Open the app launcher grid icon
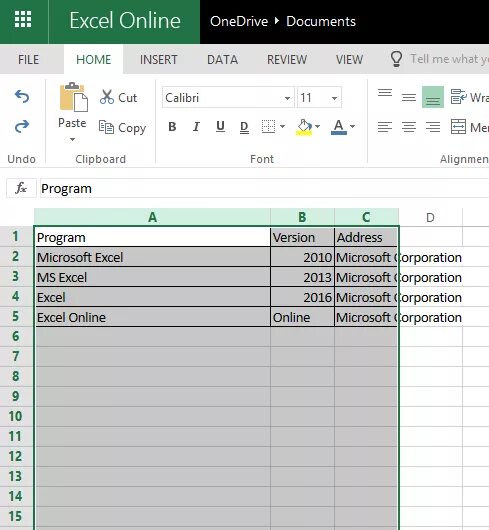The image size is (489, 530). coord(23,19)
